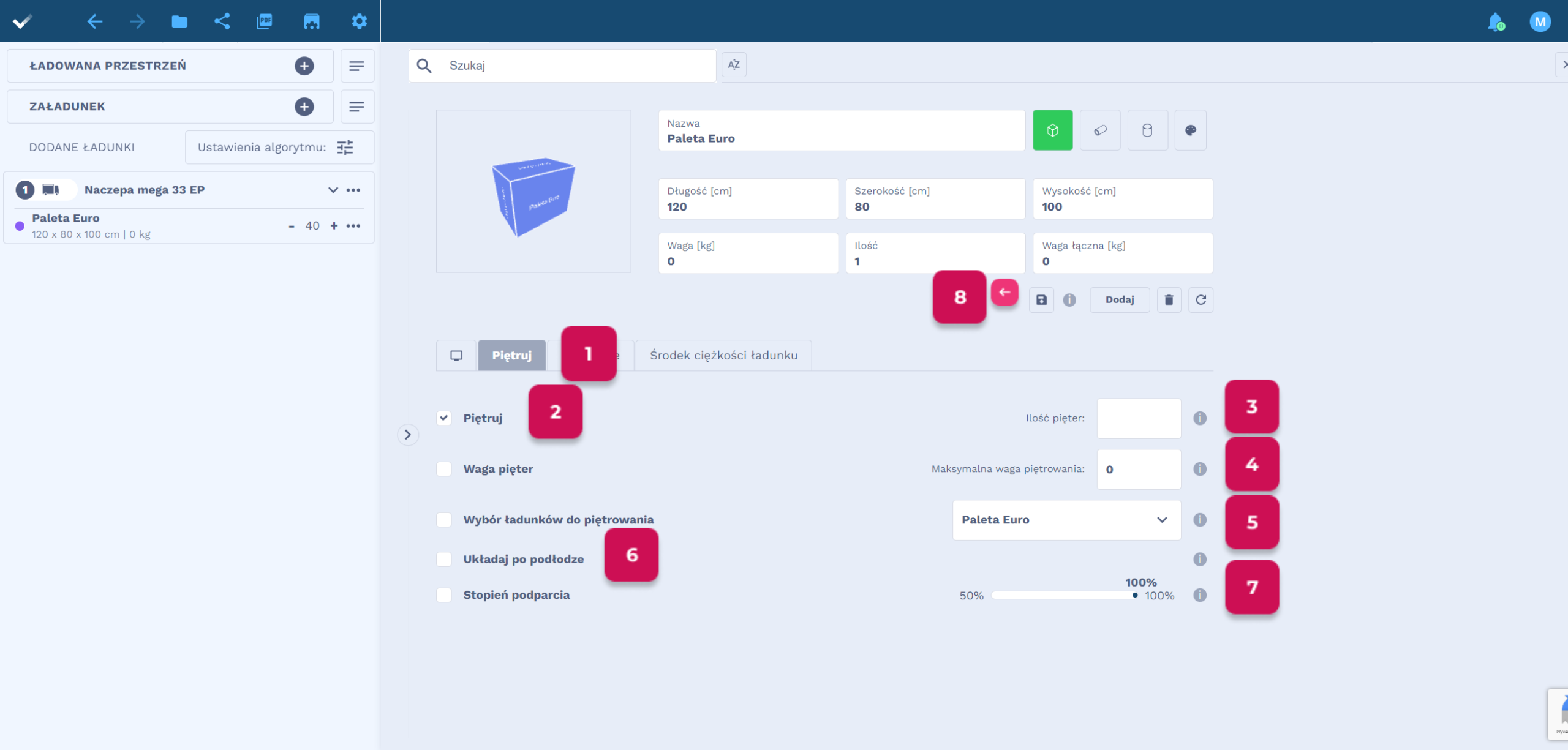Expand the side panel arrow
Image resolution: width=1568 pixels, height=750 pixels.
407,435
